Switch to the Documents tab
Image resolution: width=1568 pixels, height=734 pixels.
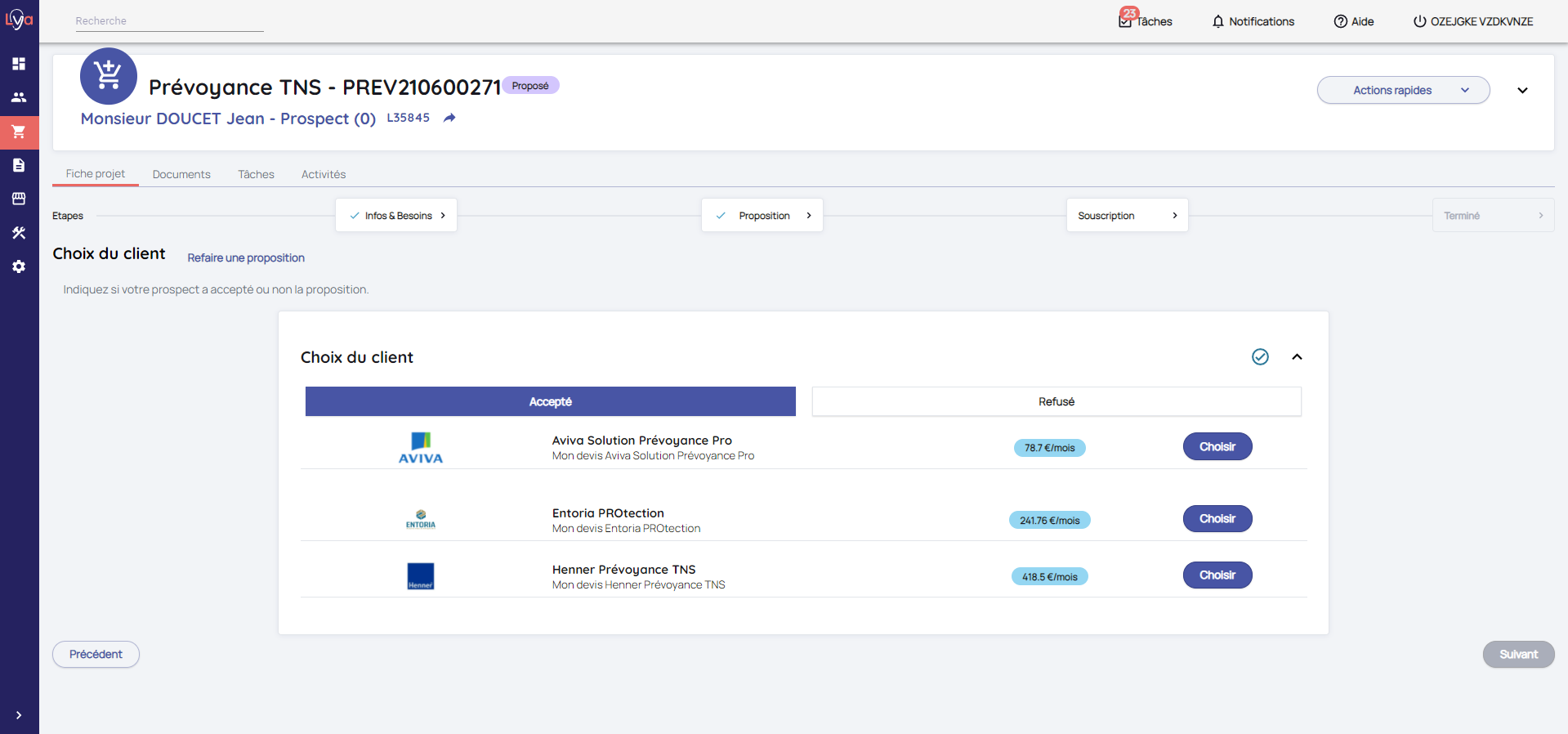pyautogui.click(x=181, y=174)
